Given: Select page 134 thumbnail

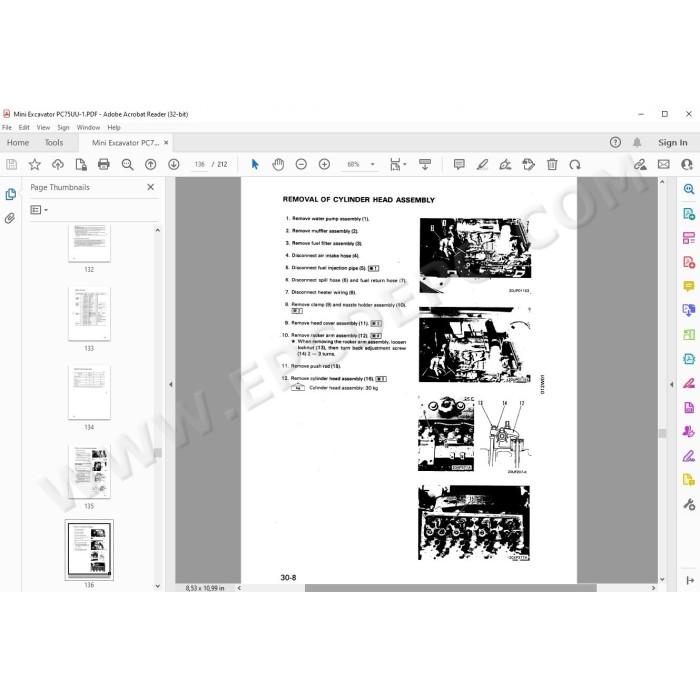Looking at the screenshot, I should (89, 392).
